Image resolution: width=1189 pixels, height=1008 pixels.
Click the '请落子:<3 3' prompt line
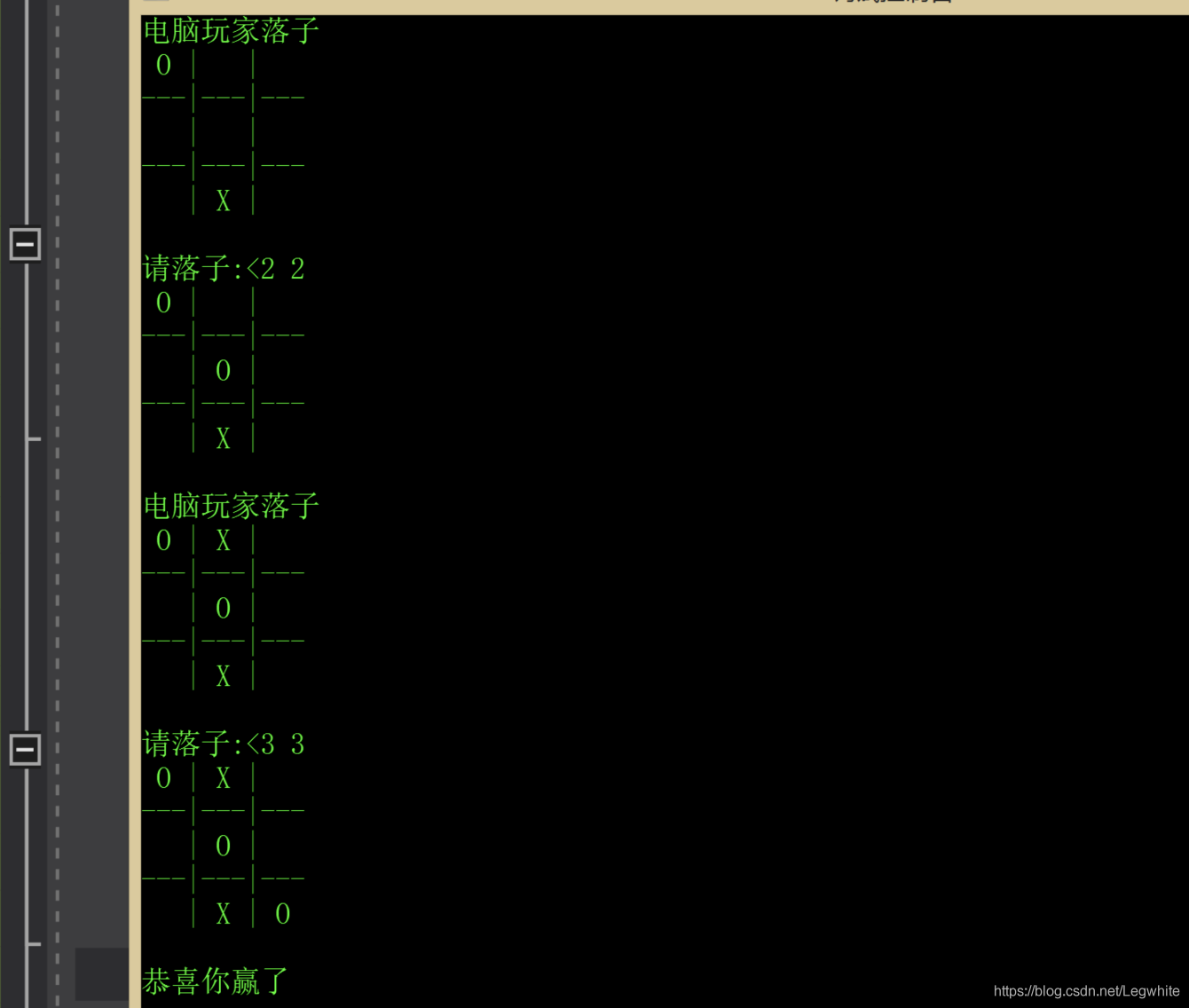(224, 744)
